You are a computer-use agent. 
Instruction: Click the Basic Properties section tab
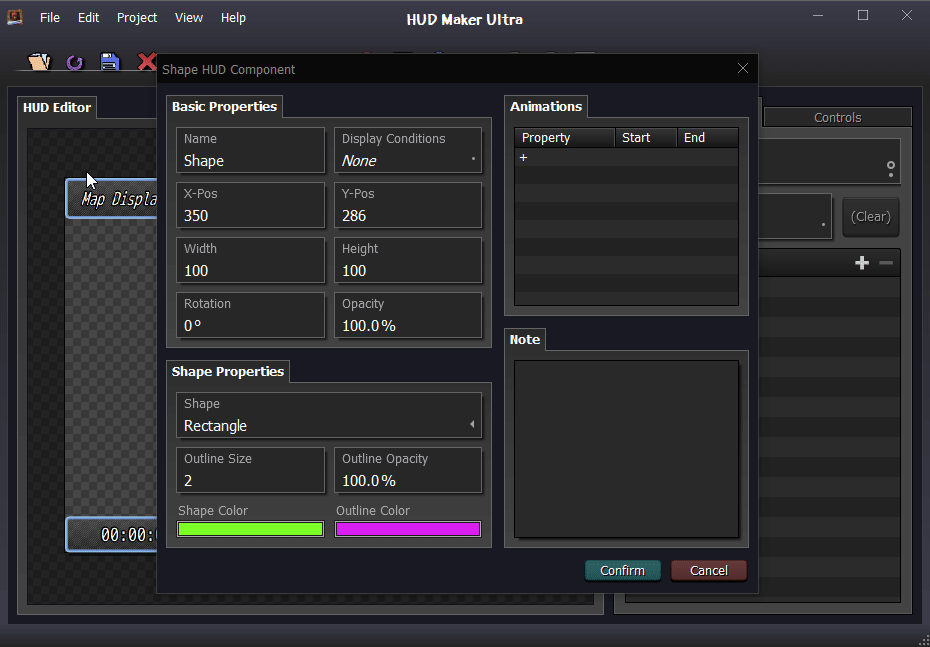[224, 107]
